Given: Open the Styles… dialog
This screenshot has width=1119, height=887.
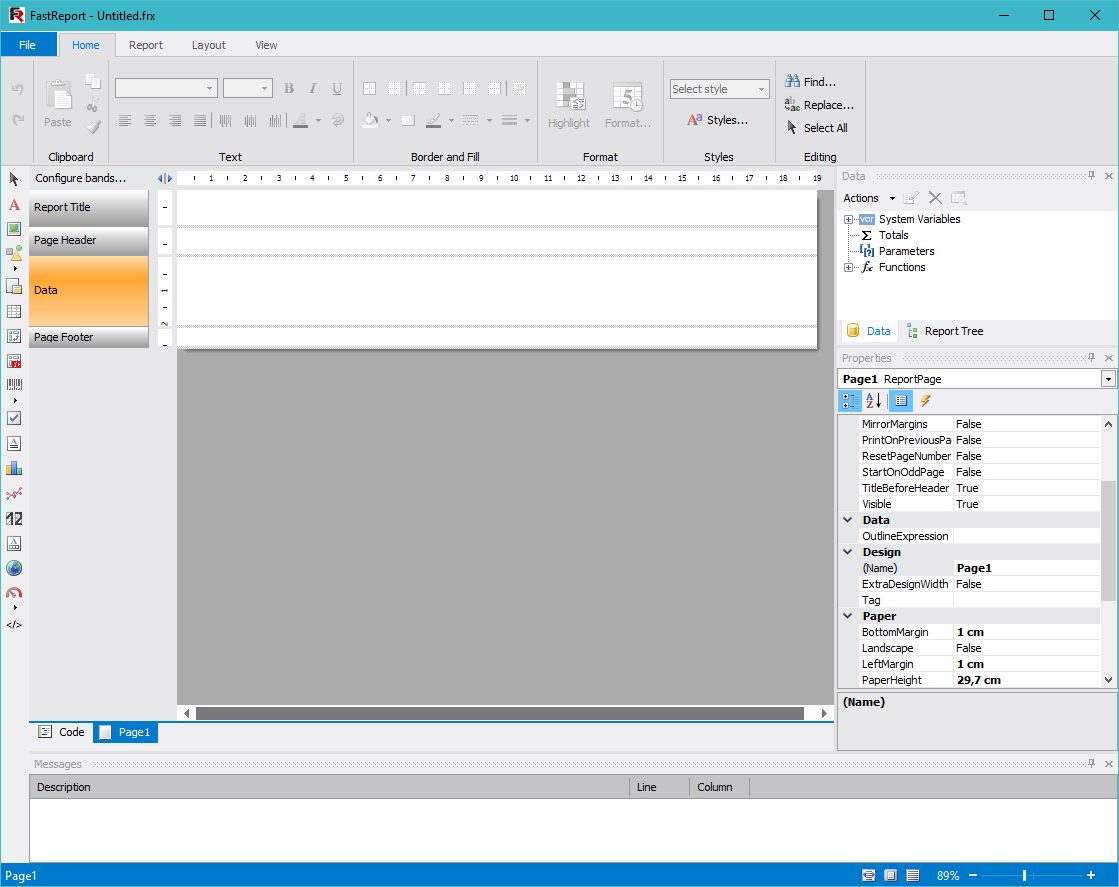Looking at the screenshot, I should (718, 120).
